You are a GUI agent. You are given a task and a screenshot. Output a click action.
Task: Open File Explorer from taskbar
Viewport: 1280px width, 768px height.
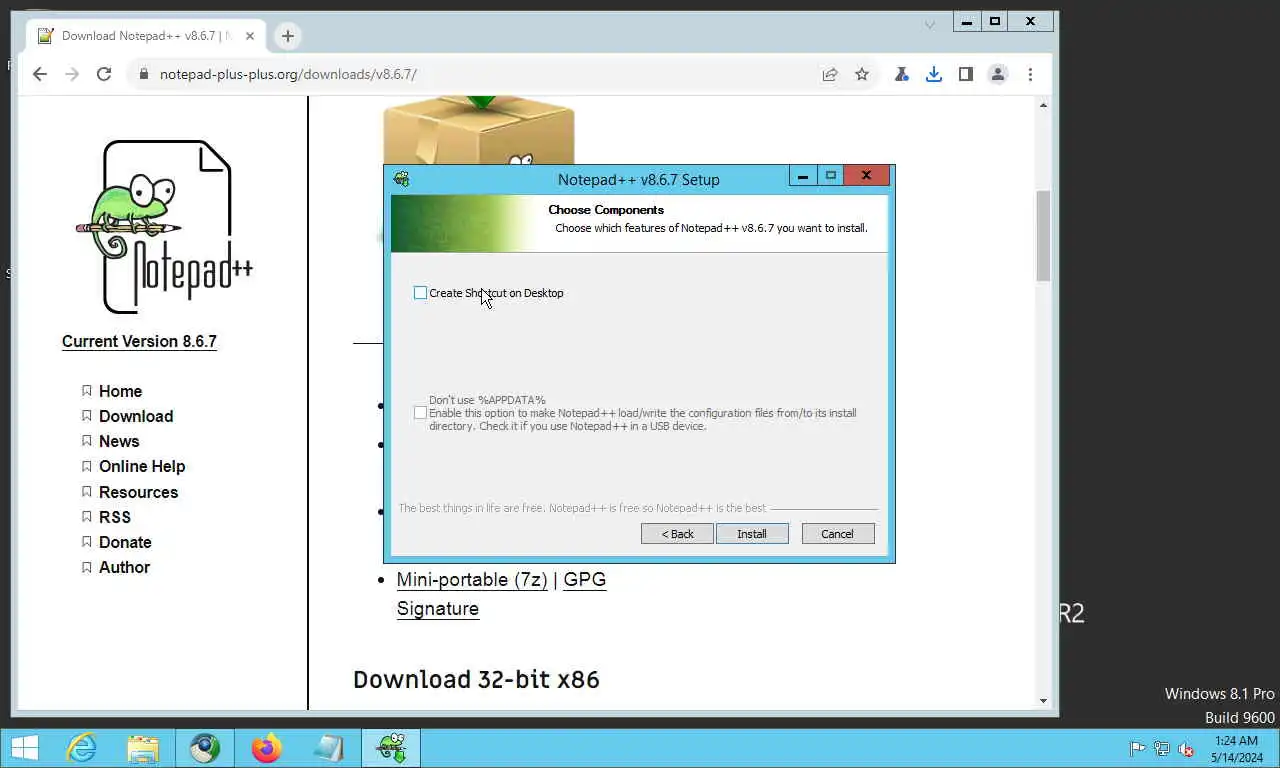pos(143,748)
